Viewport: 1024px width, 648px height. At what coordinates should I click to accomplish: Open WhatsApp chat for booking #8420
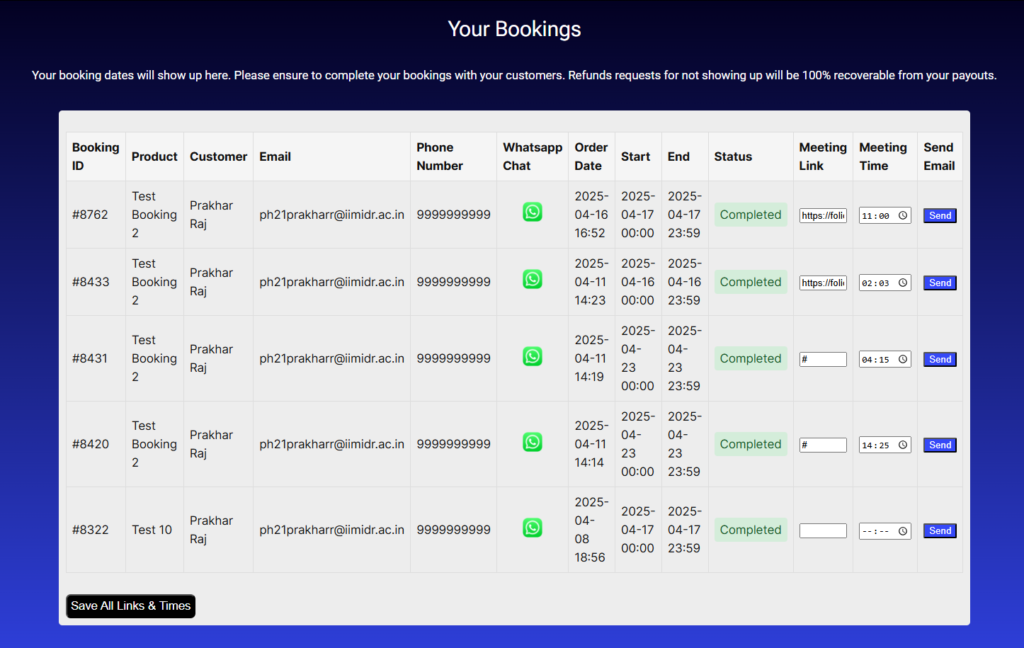pyautogui.click(x=532, y=442)
